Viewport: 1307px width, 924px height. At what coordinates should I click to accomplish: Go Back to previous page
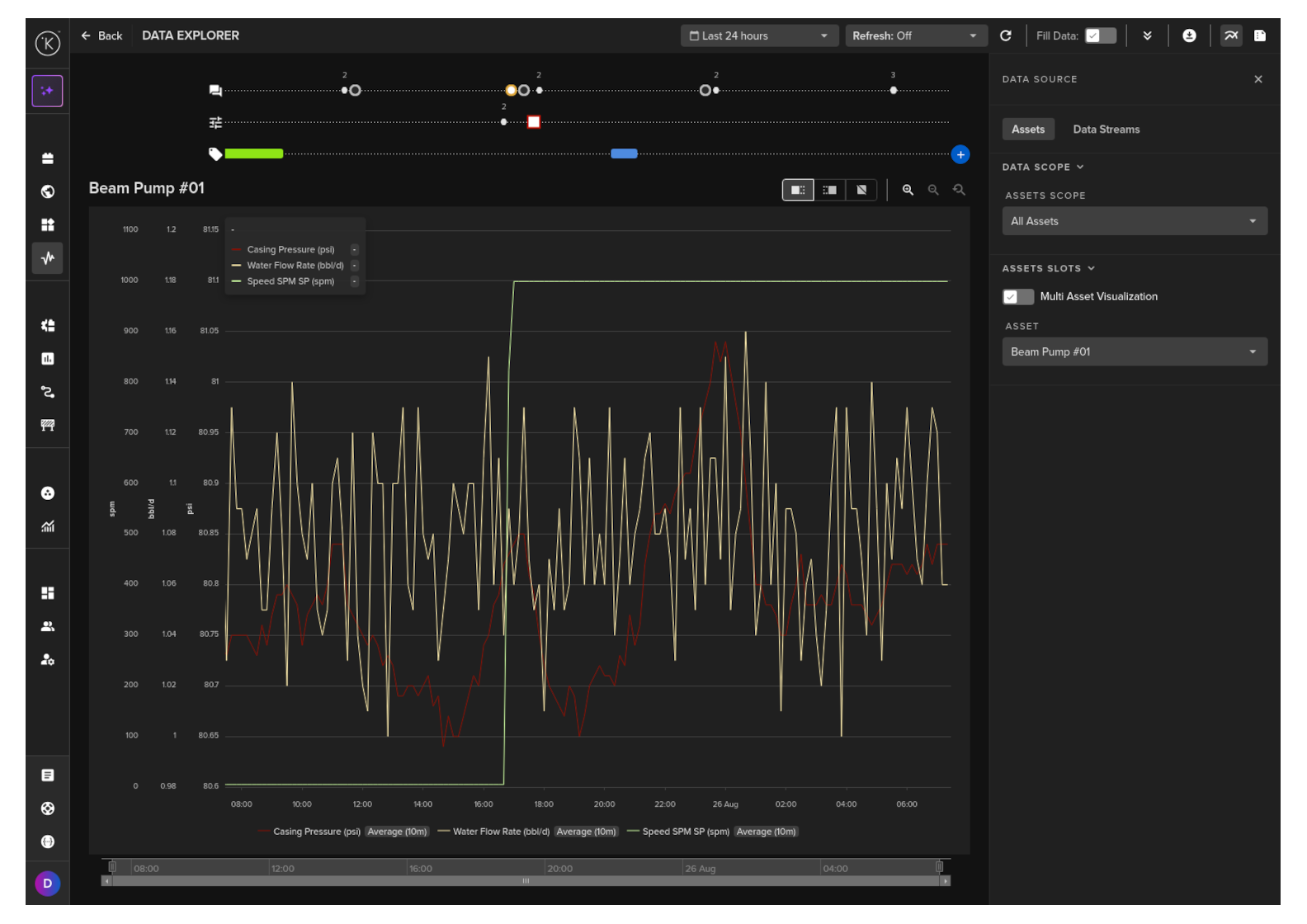click(x=101, y=35)
